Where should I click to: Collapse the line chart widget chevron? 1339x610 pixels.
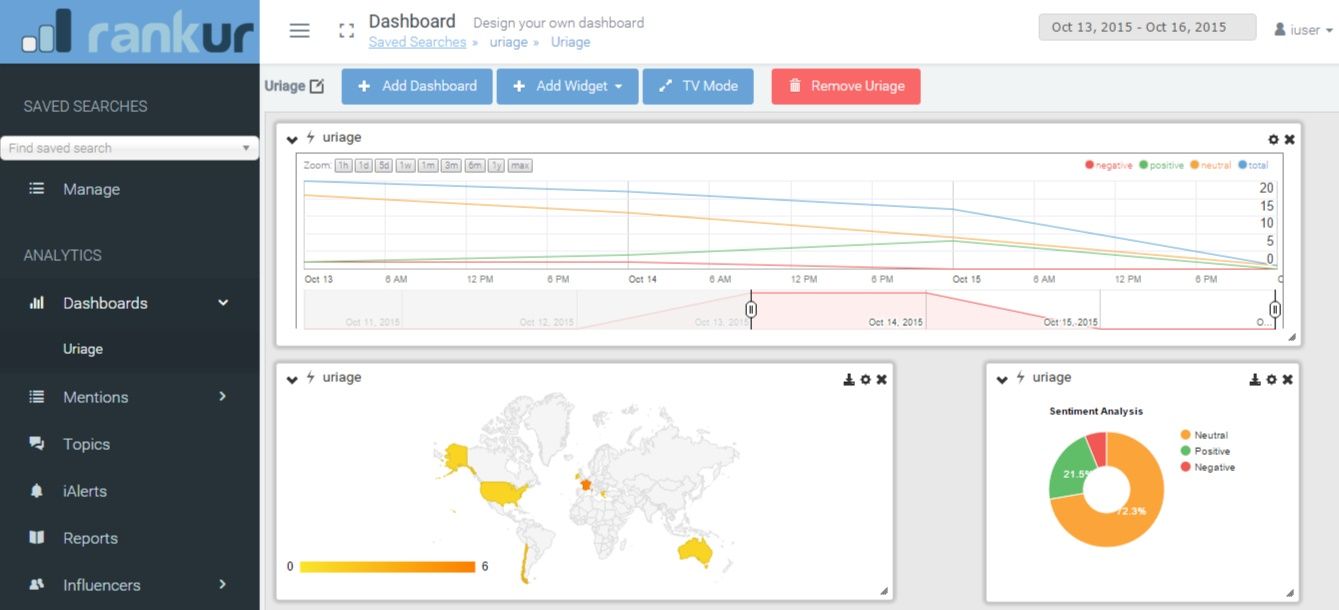click(292, 139)
